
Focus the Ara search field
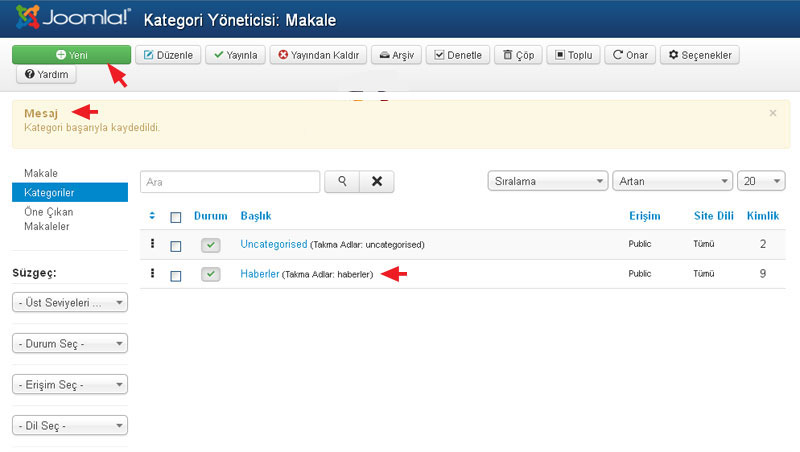click(230, 182)
